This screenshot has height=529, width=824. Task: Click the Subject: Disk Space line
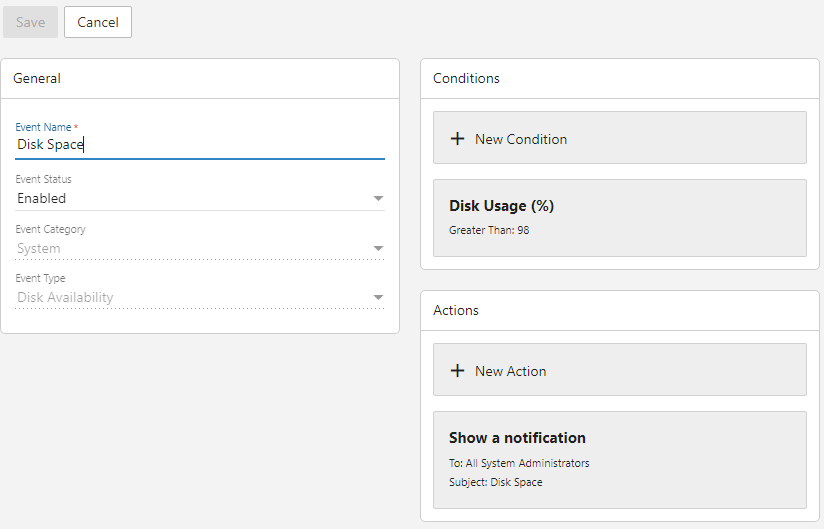click(x=495, y=482)
